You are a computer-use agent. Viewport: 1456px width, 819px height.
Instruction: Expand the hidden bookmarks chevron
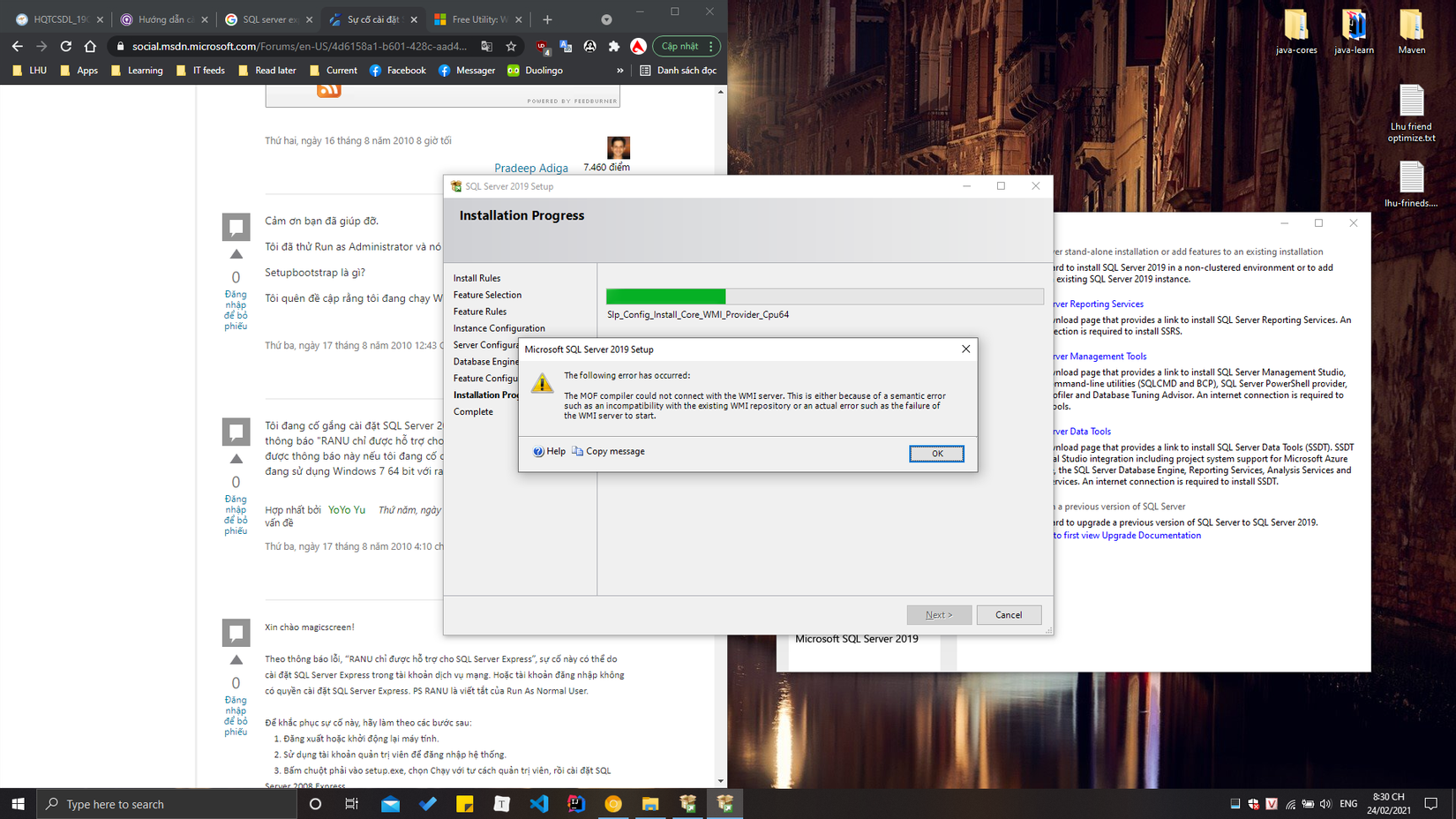tap(619, 71)
